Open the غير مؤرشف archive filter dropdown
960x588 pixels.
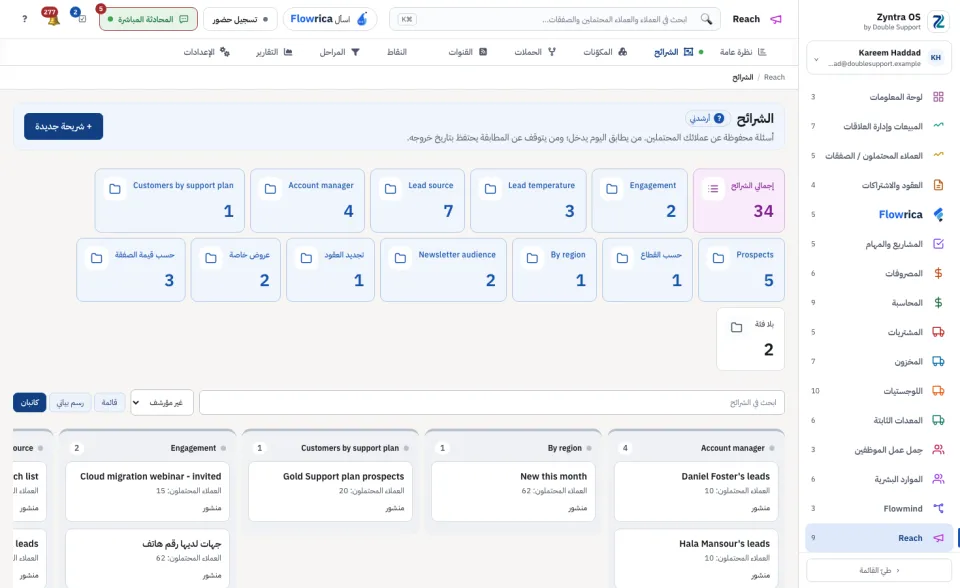point(162,402)
